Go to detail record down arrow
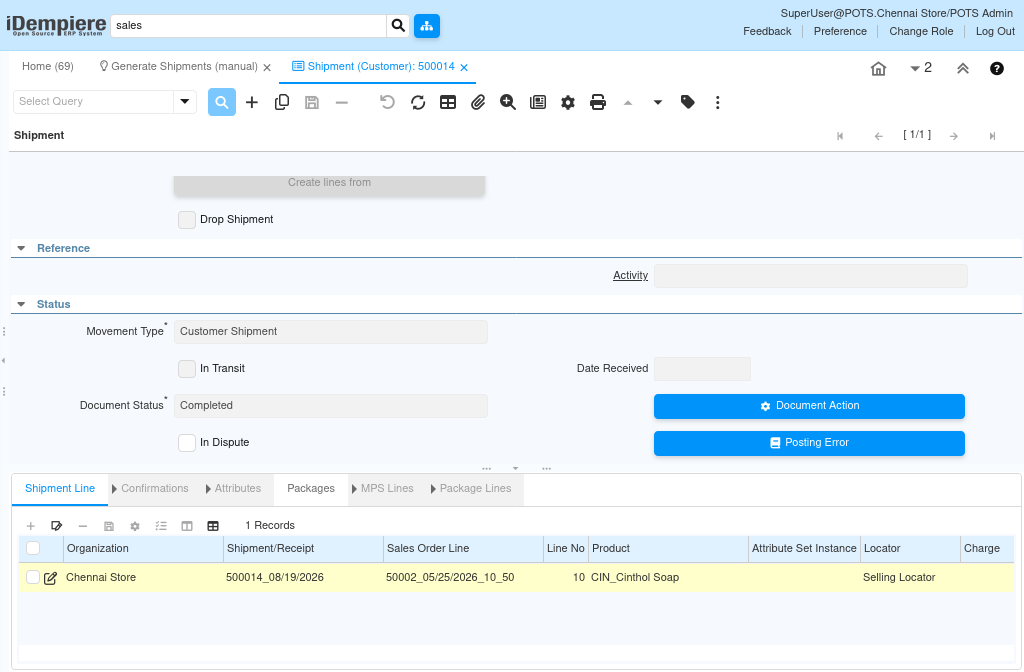This screenshot has height=672, width=1024. point(658,102)
